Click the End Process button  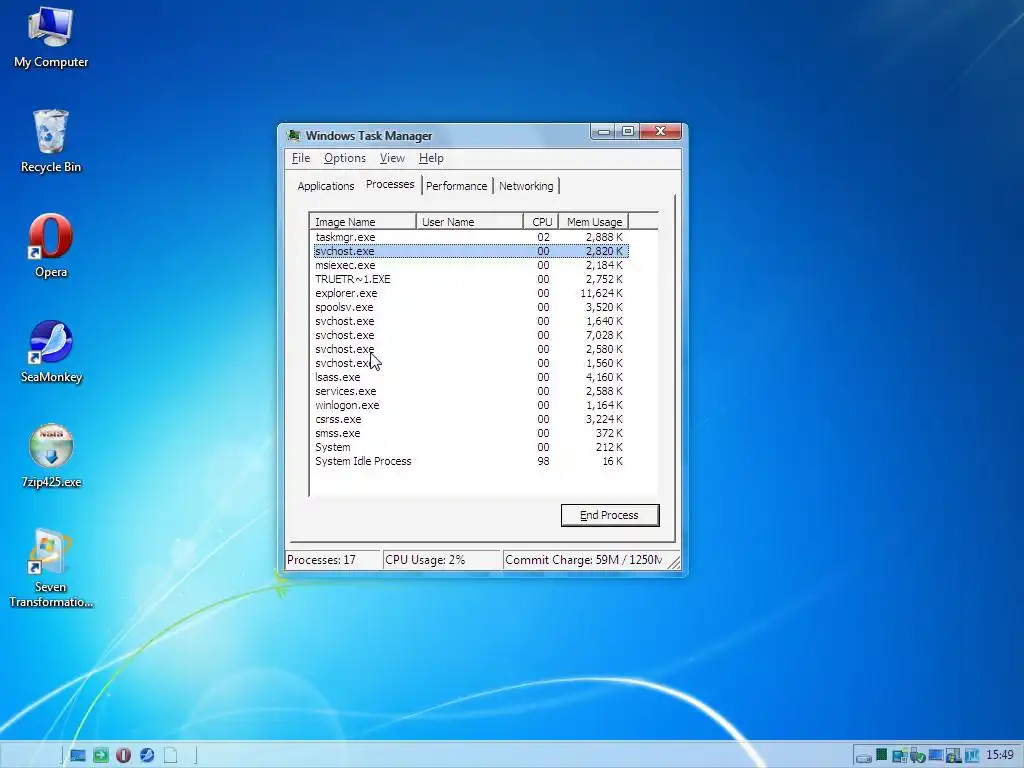[x=610, y=515]
